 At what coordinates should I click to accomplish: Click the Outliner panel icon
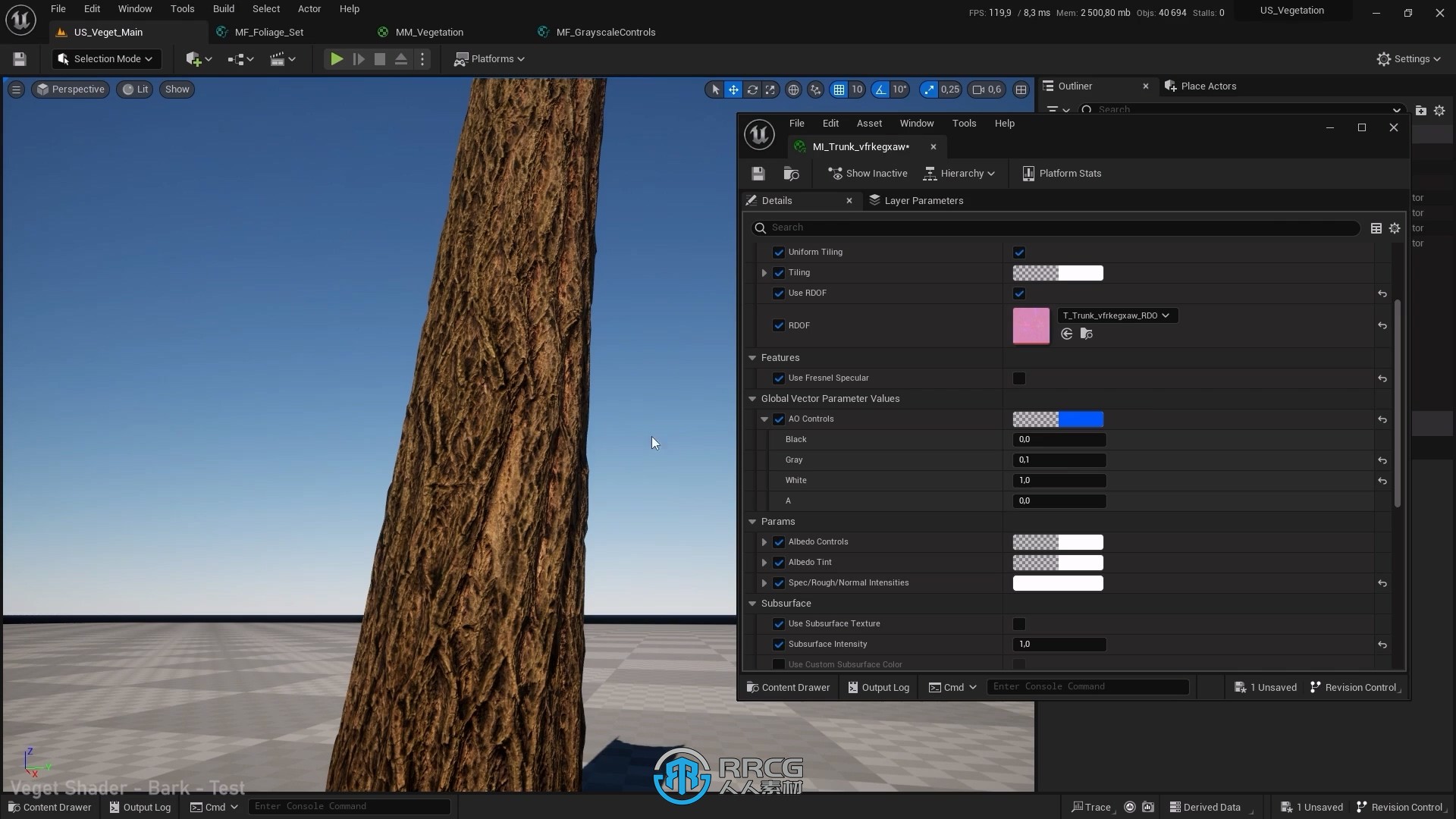[1050, 85]
